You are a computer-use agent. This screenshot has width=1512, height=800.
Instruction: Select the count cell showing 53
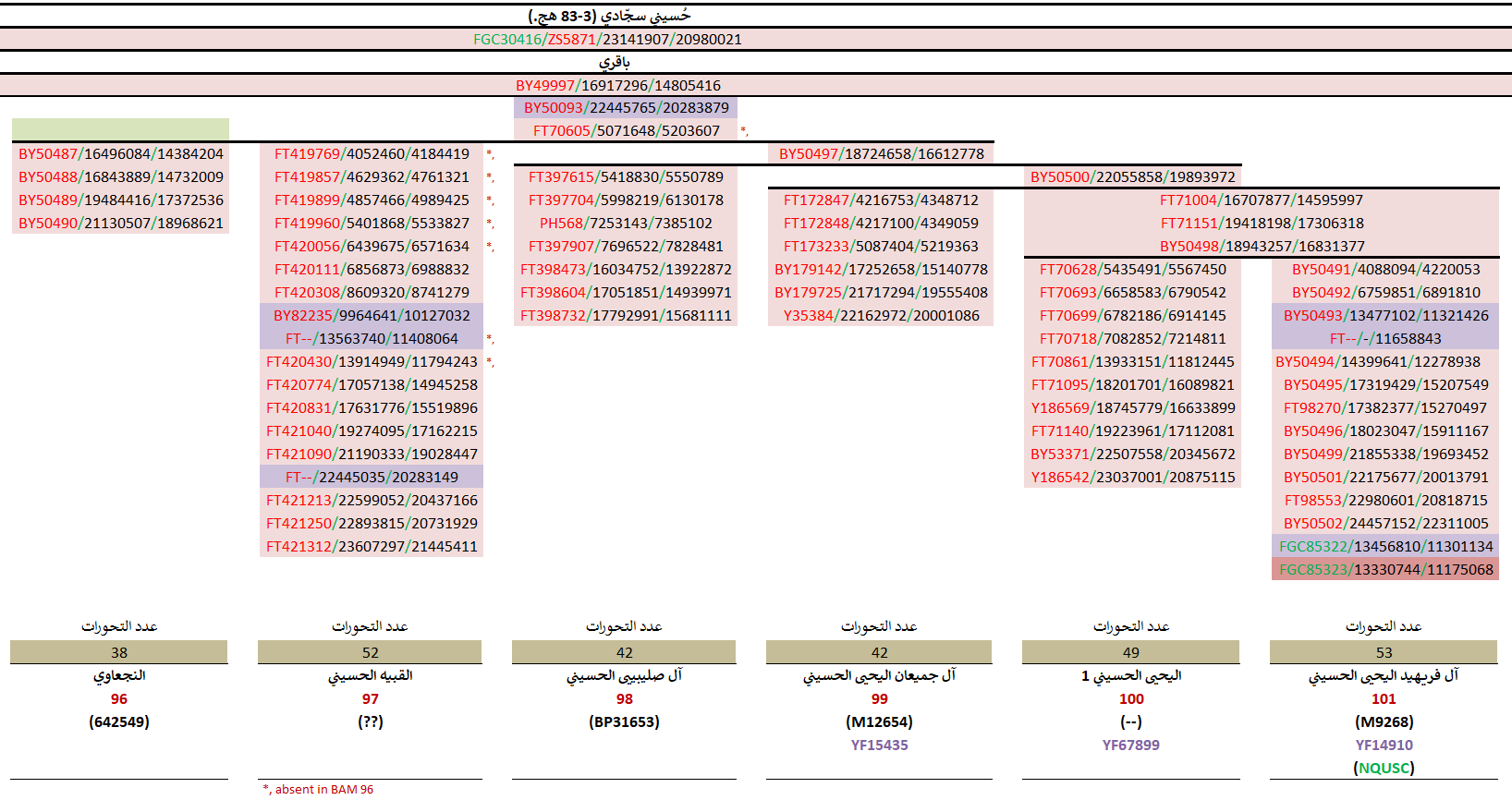[1384, 652]
